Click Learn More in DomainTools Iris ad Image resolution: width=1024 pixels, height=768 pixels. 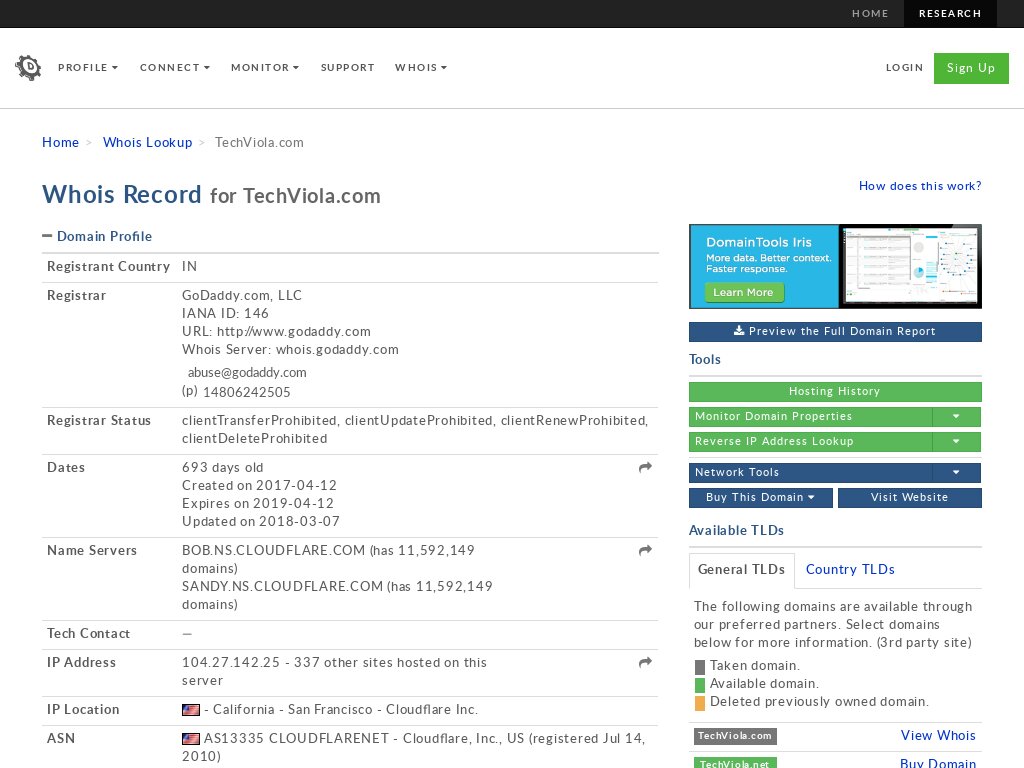744,293
